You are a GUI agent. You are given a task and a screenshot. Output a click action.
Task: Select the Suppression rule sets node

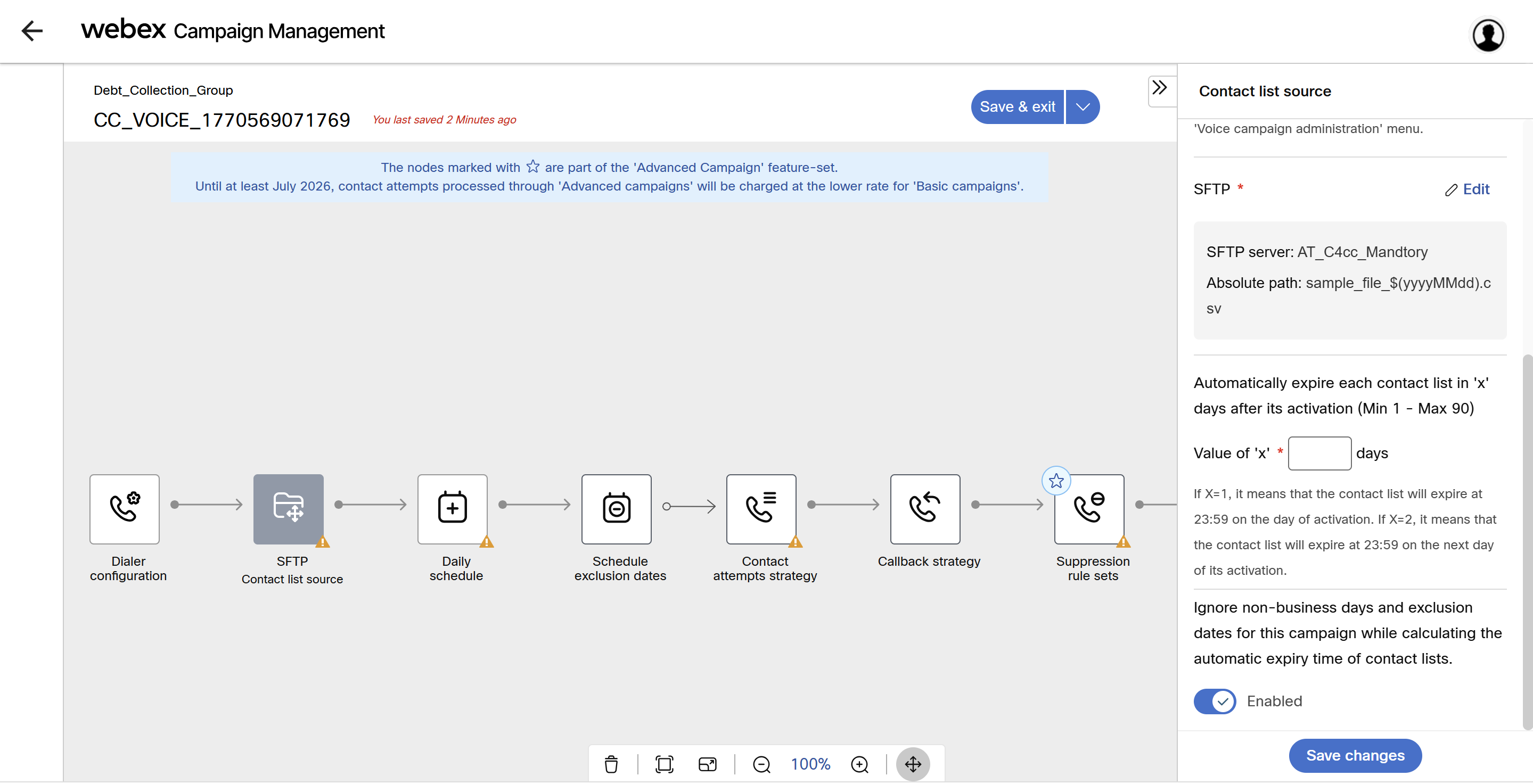pos(1088,509)
